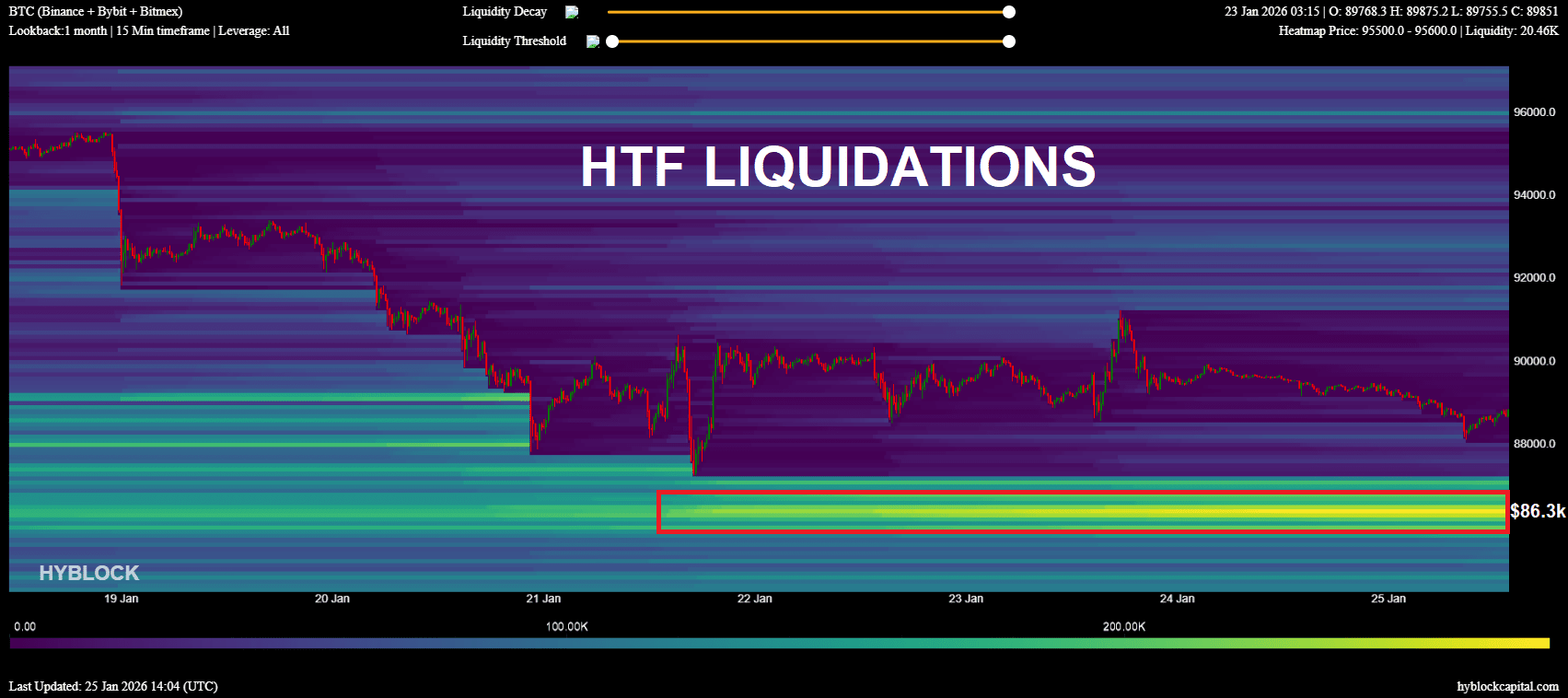The height and width of the screenshot is (698, 1568).
Task: Click the 19 Jan date axis label
Action: 122,599
